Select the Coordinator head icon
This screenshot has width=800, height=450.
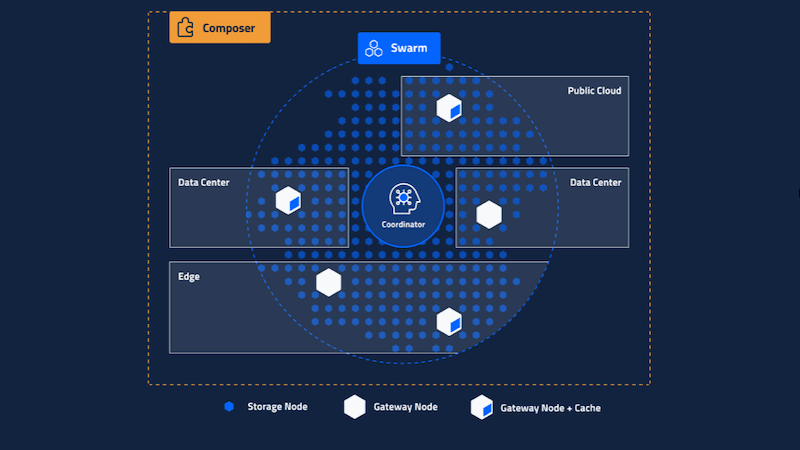click(x=403, y=197)
